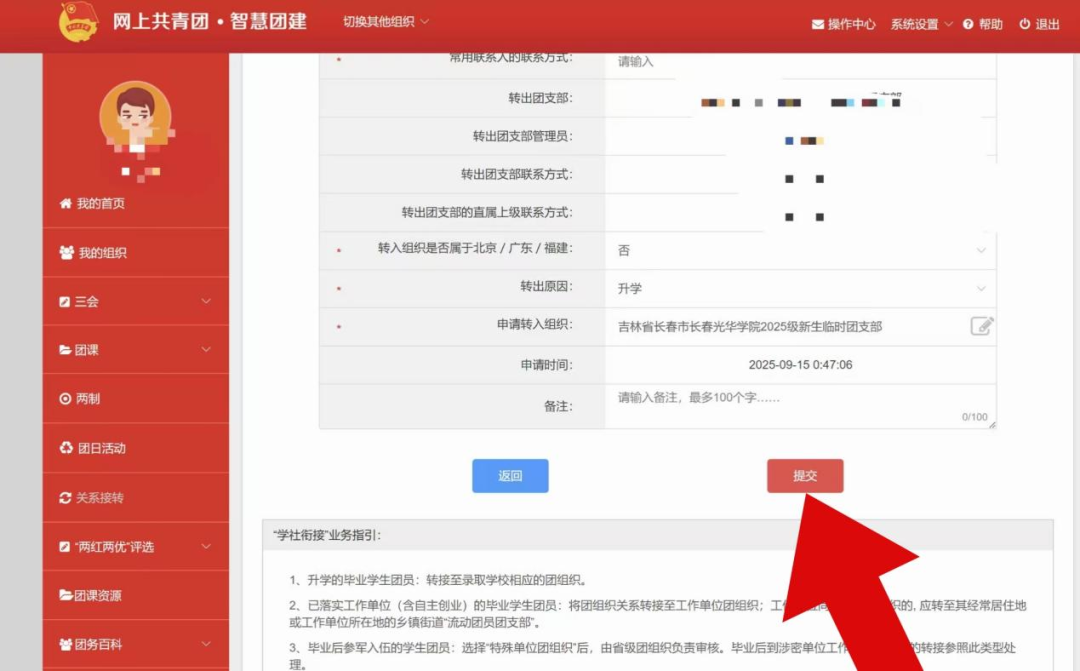Click 帮助 link in header
Viewport: 1080px width, 671px height.
coord(990,24)
